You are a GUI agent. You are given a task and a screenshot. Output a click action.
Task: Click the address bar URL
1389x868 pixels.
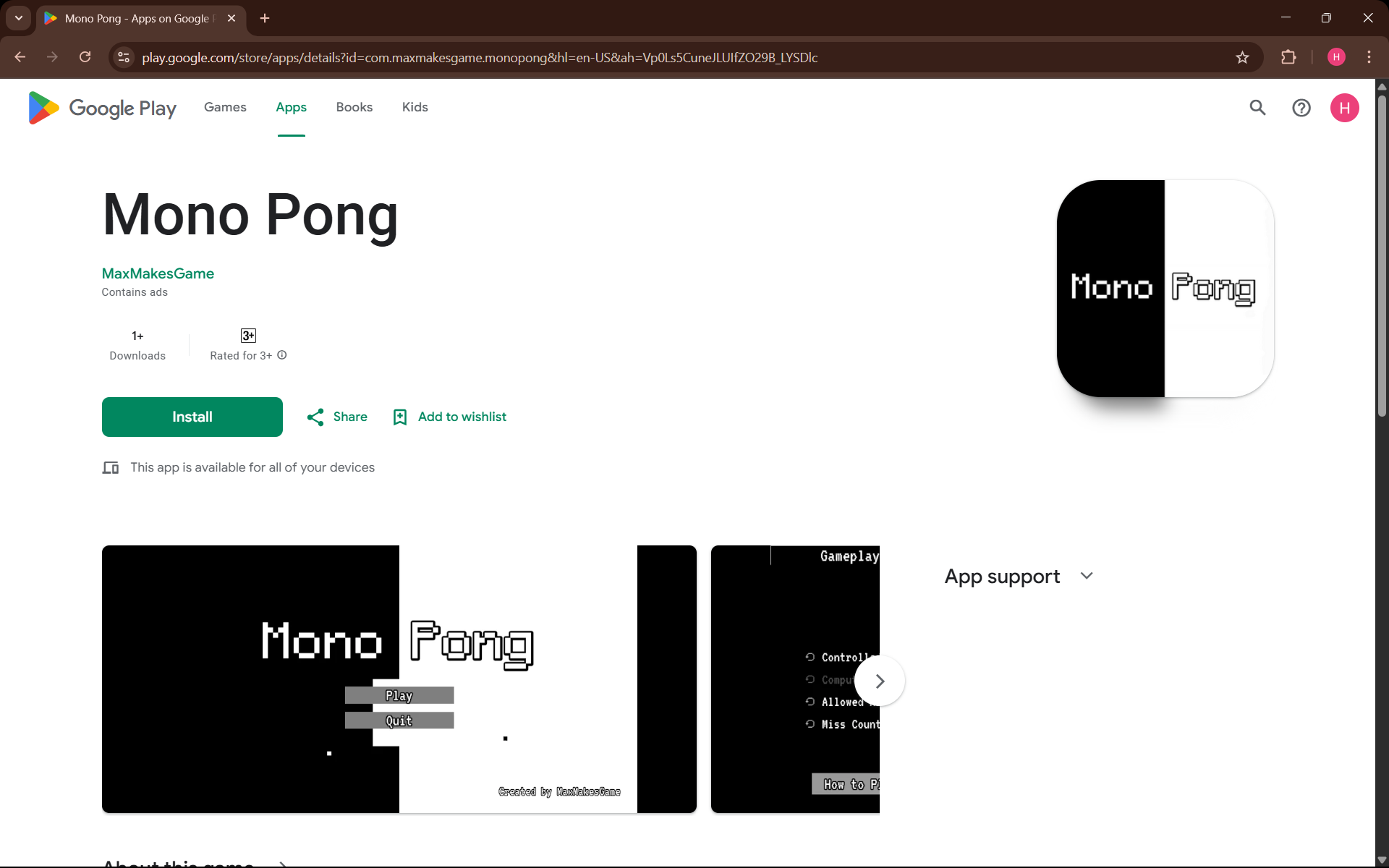pos(480,57)
